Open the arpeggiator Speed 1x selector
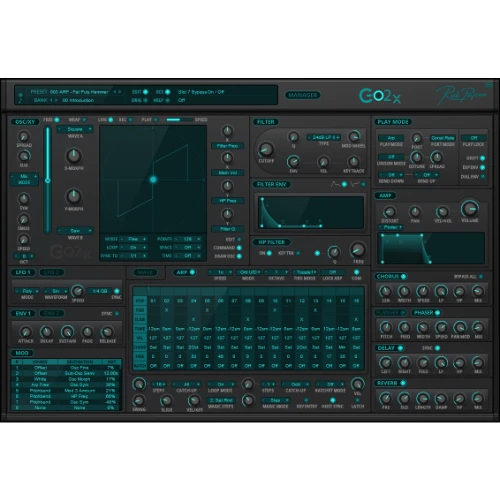 point(220,272)
